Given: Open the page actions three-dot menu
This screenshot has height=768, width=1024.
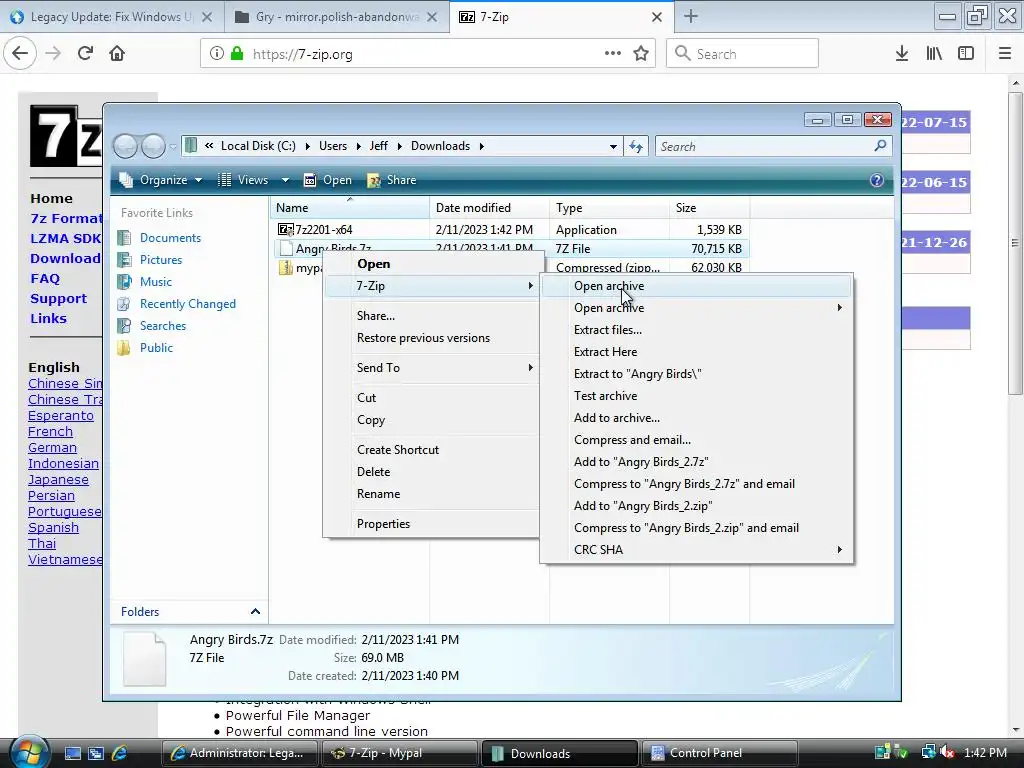Looking at the screenshot, I should pos(613,53).
